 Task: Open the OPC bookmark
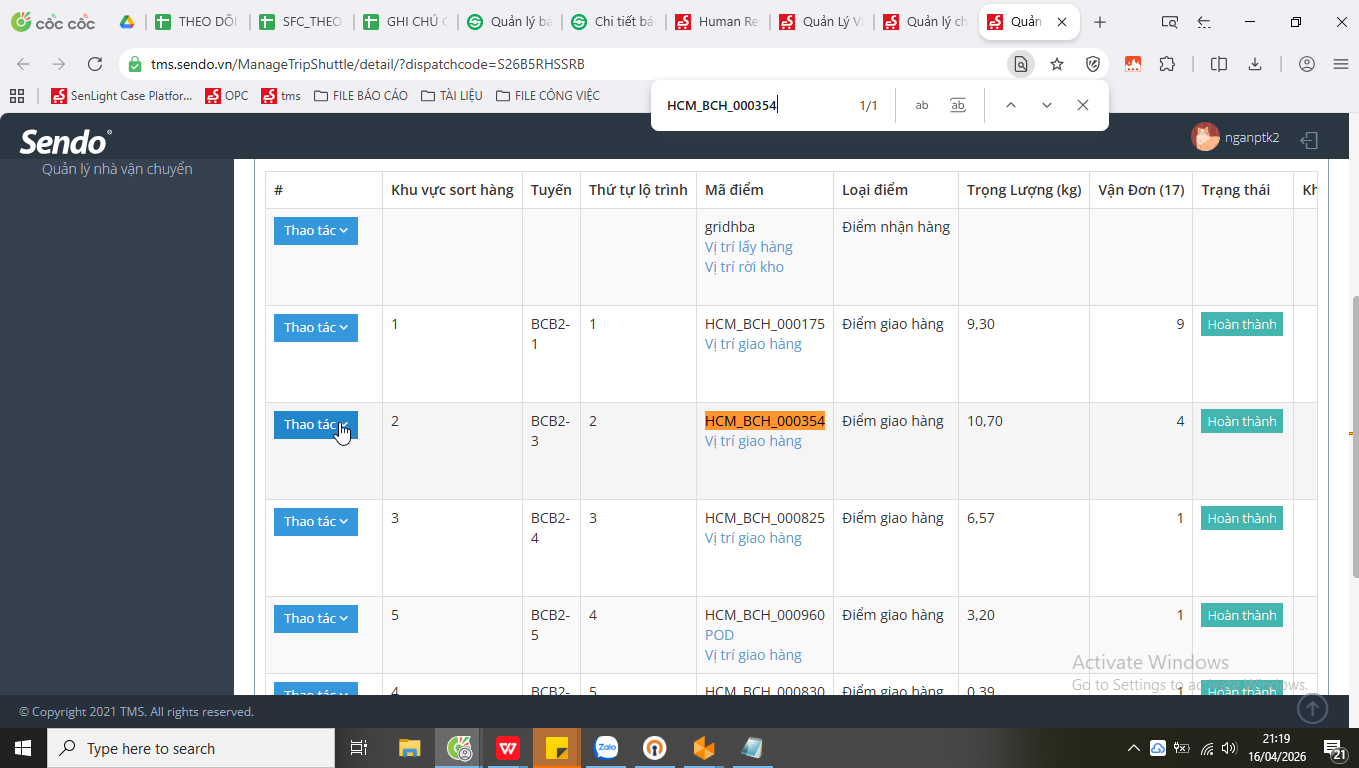click(x=227, y=96)
